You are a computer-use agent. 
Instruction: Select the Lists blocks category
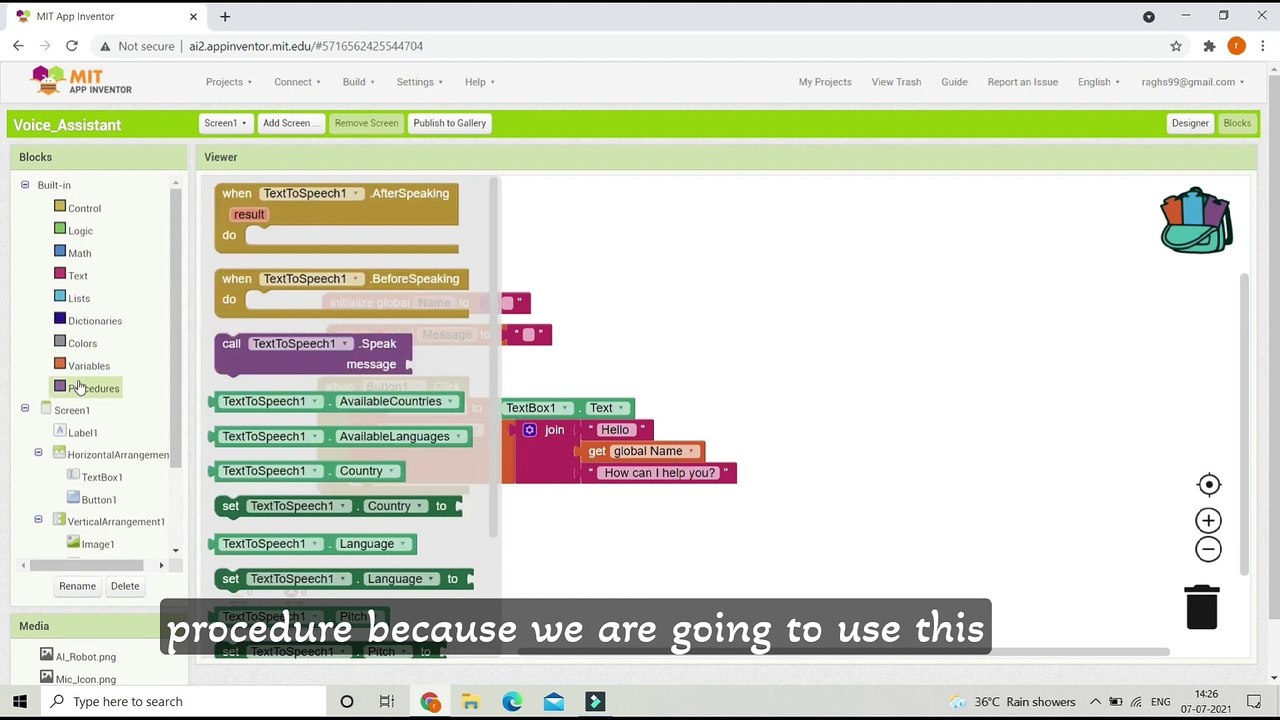78,298
